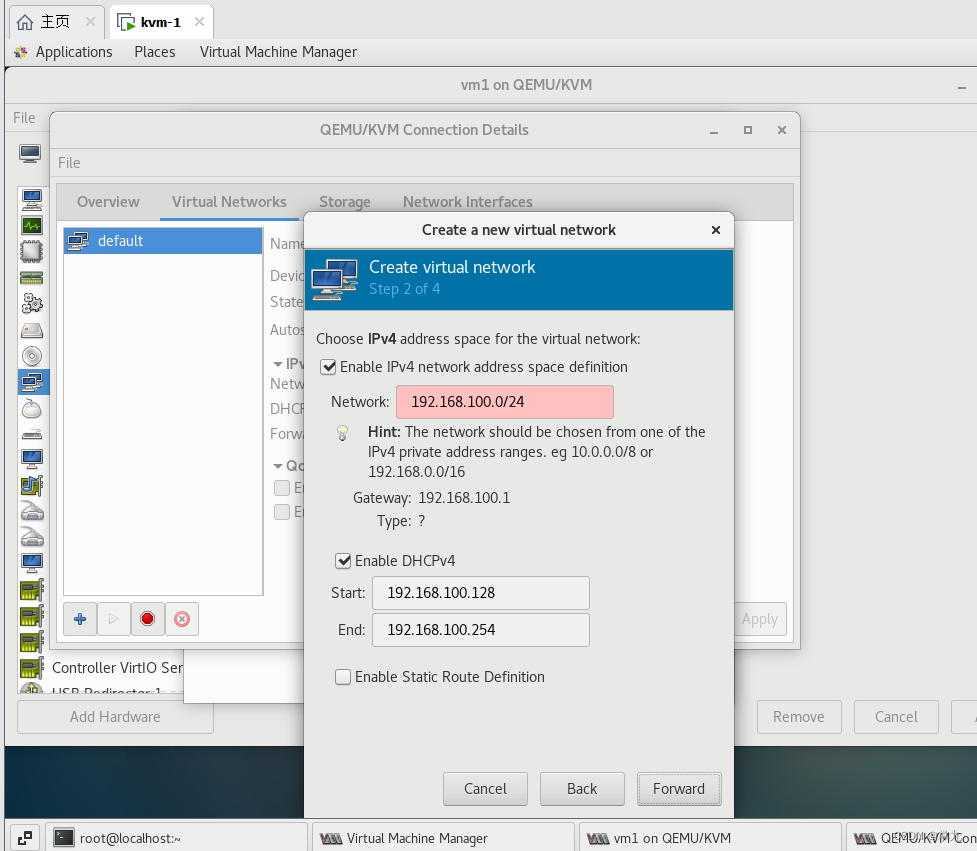Close the Create a new virtual network dialog
The image size is (977, 851).
click(716, 230)
